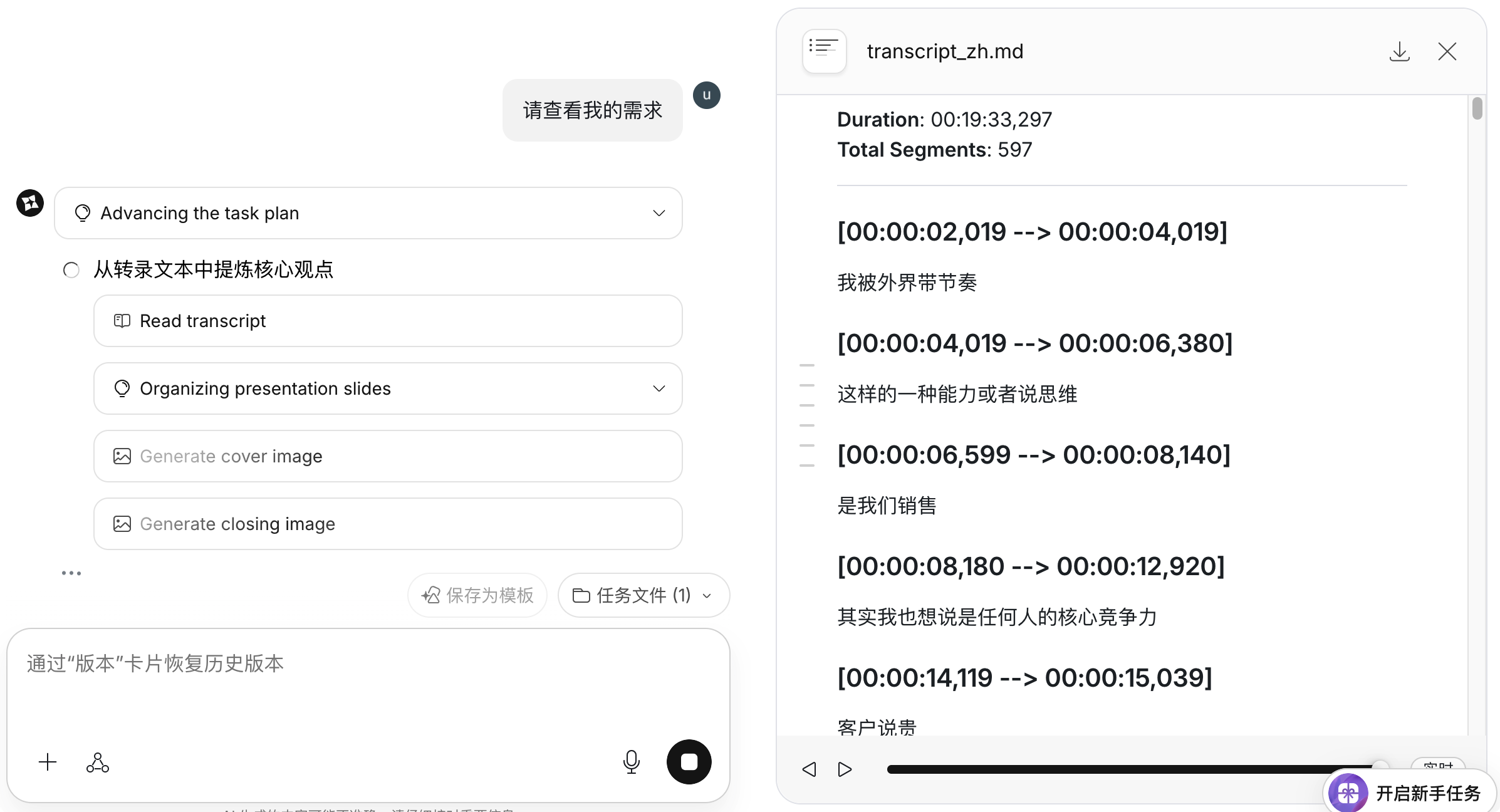Click the 保存为模板 button

click(477, 595)
